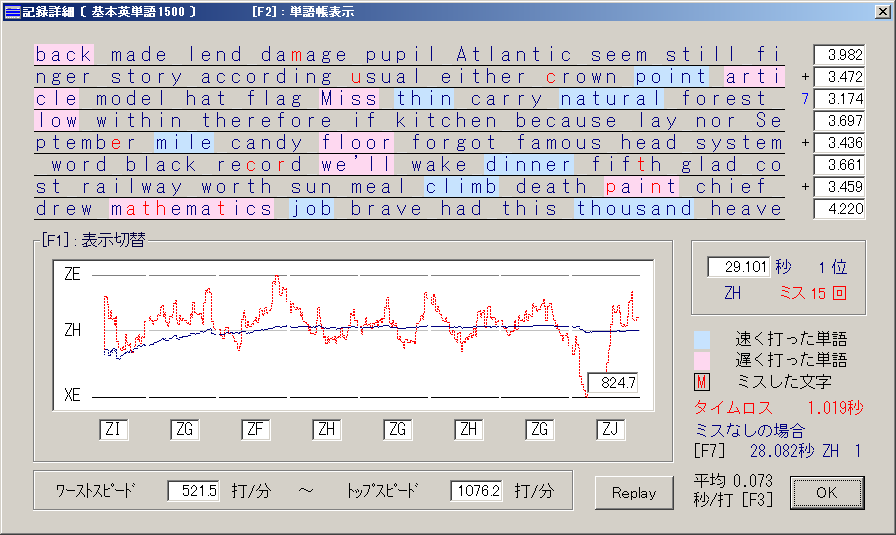The image size is (896, 535).
Task: Click the highlighted word 'climb'
Action: click(x=462, y=187)
